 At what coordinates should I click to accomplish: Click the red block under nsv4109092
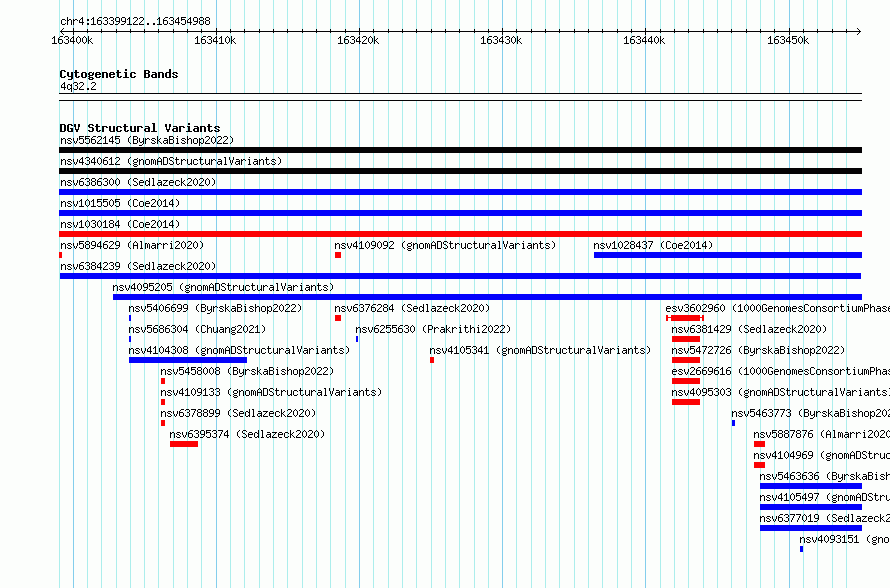(338, 255)
